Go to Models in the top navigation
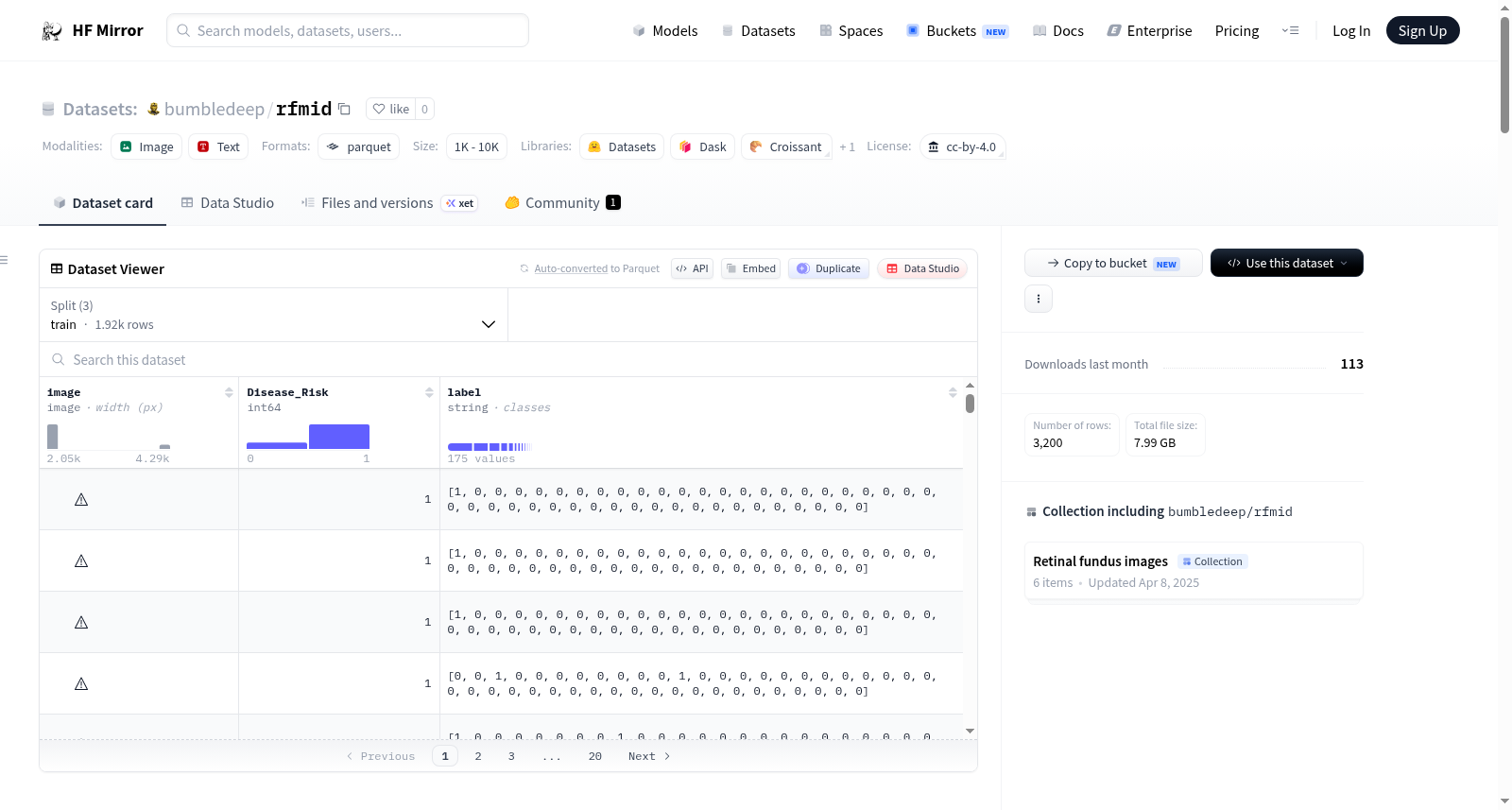The image size is (1512, 810). point(665,31)
